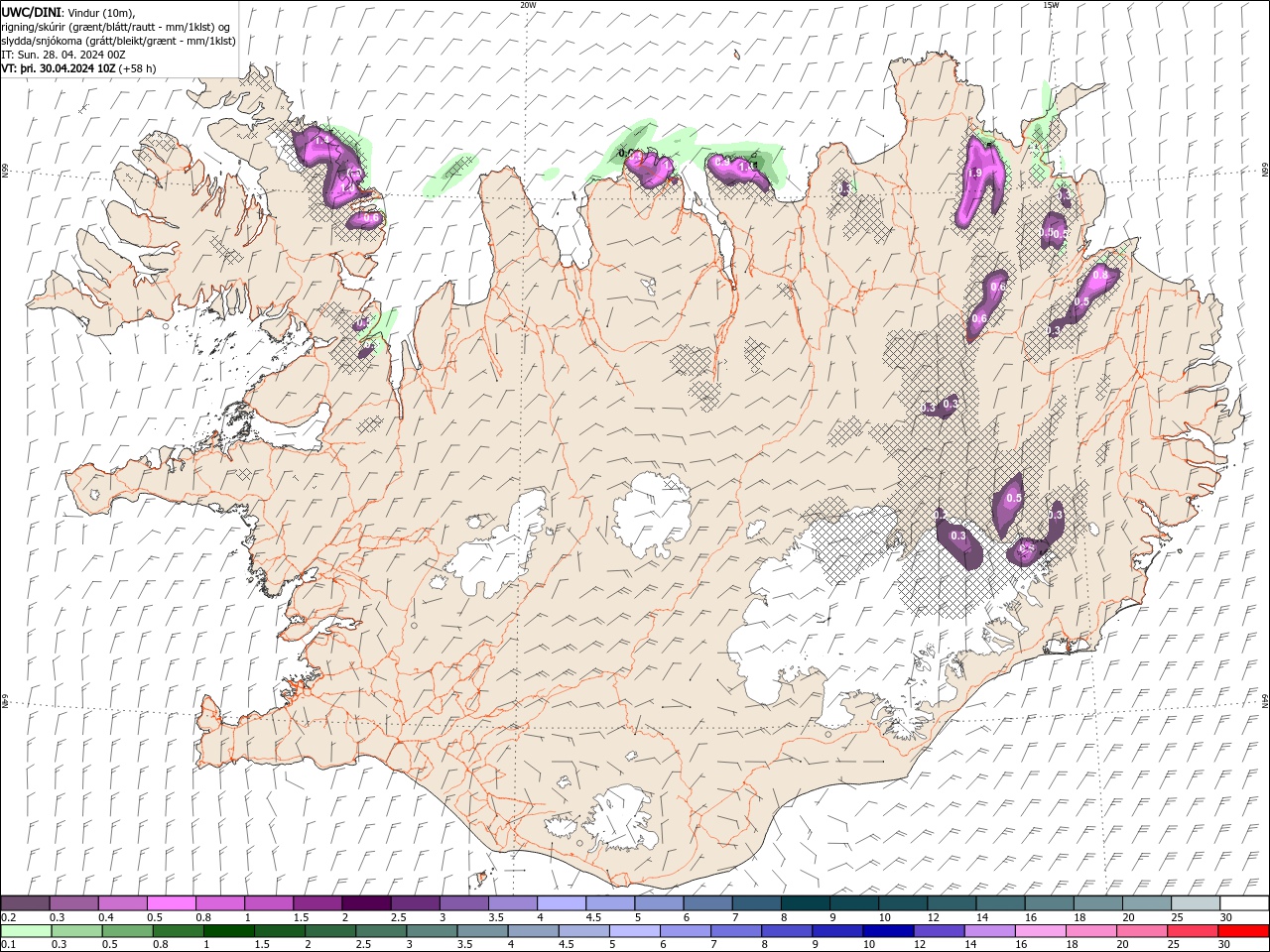
Task: Click the light gray 25 swatch in top row
Action: click(1196, 903)
